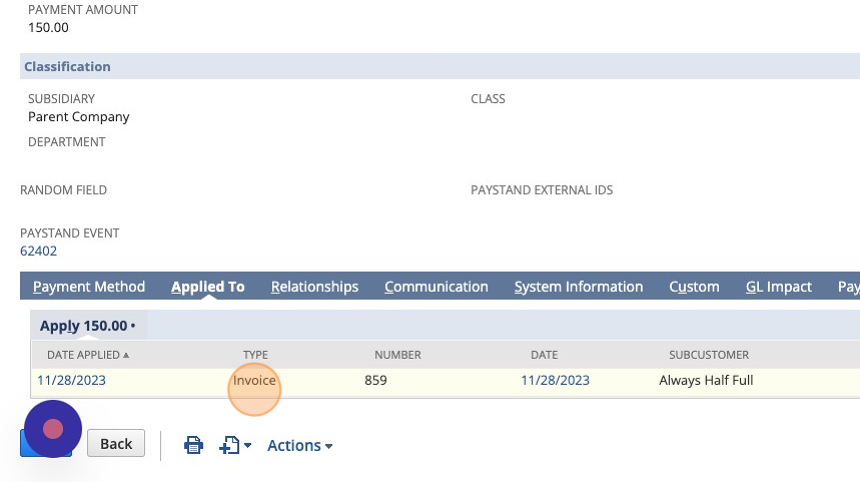The image size is (860, 482).
Task: Show the GL Impact tab
Action: pyautogui.click(x=778, y=286)
